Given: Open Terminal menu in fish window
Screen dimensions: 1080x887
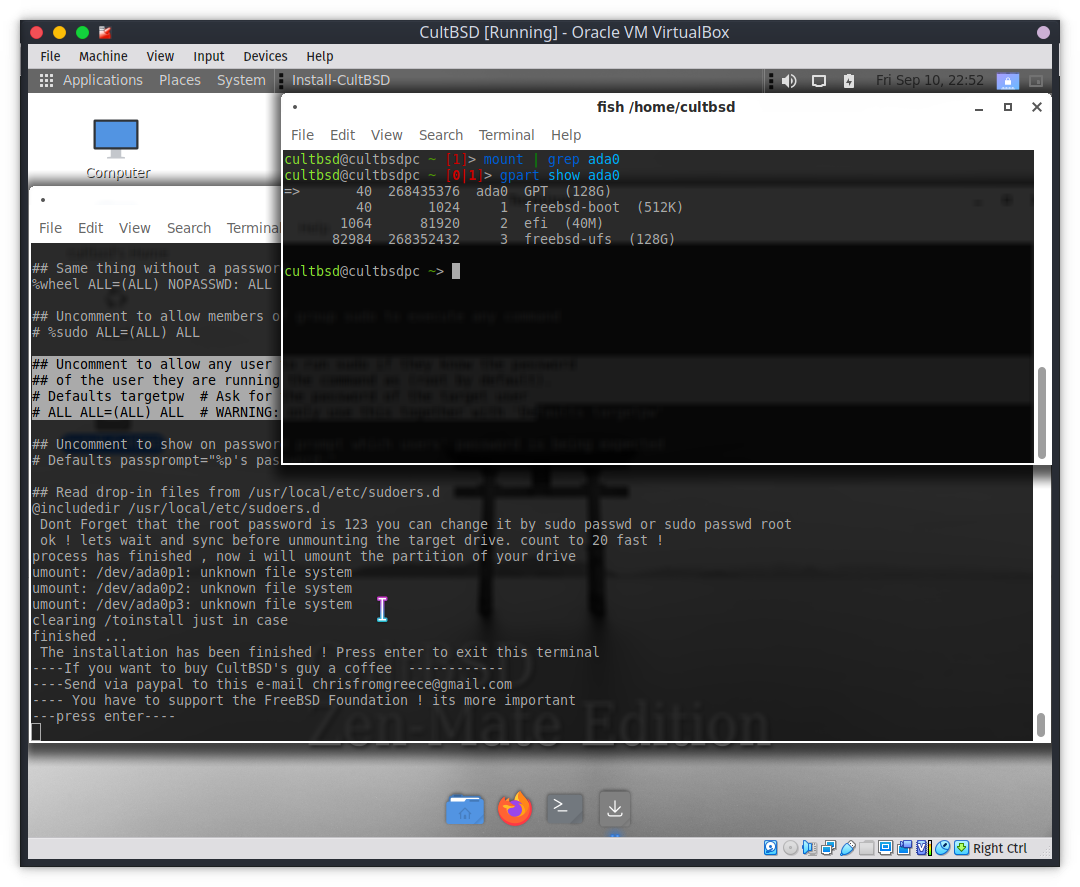Looking at the screenshot, I should click(x=506, y=135).
